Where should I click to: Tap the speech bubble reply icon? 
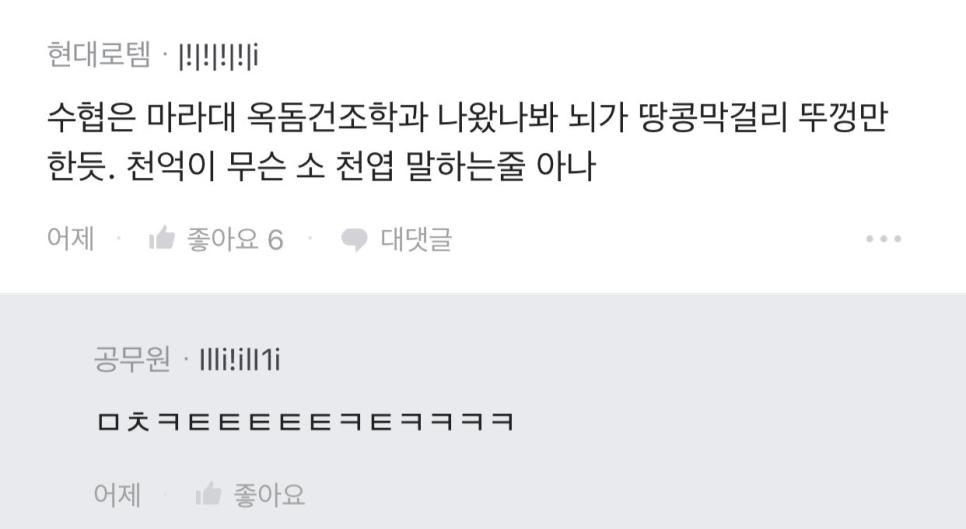pyautogui.click(x=354, y=239)
